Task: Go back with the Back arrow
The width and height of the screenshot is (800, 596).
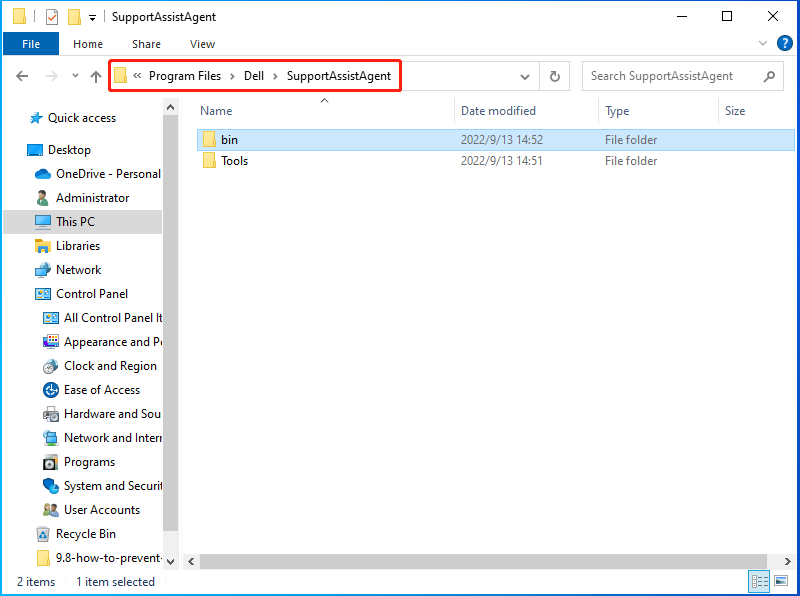Action: (22, 76)
